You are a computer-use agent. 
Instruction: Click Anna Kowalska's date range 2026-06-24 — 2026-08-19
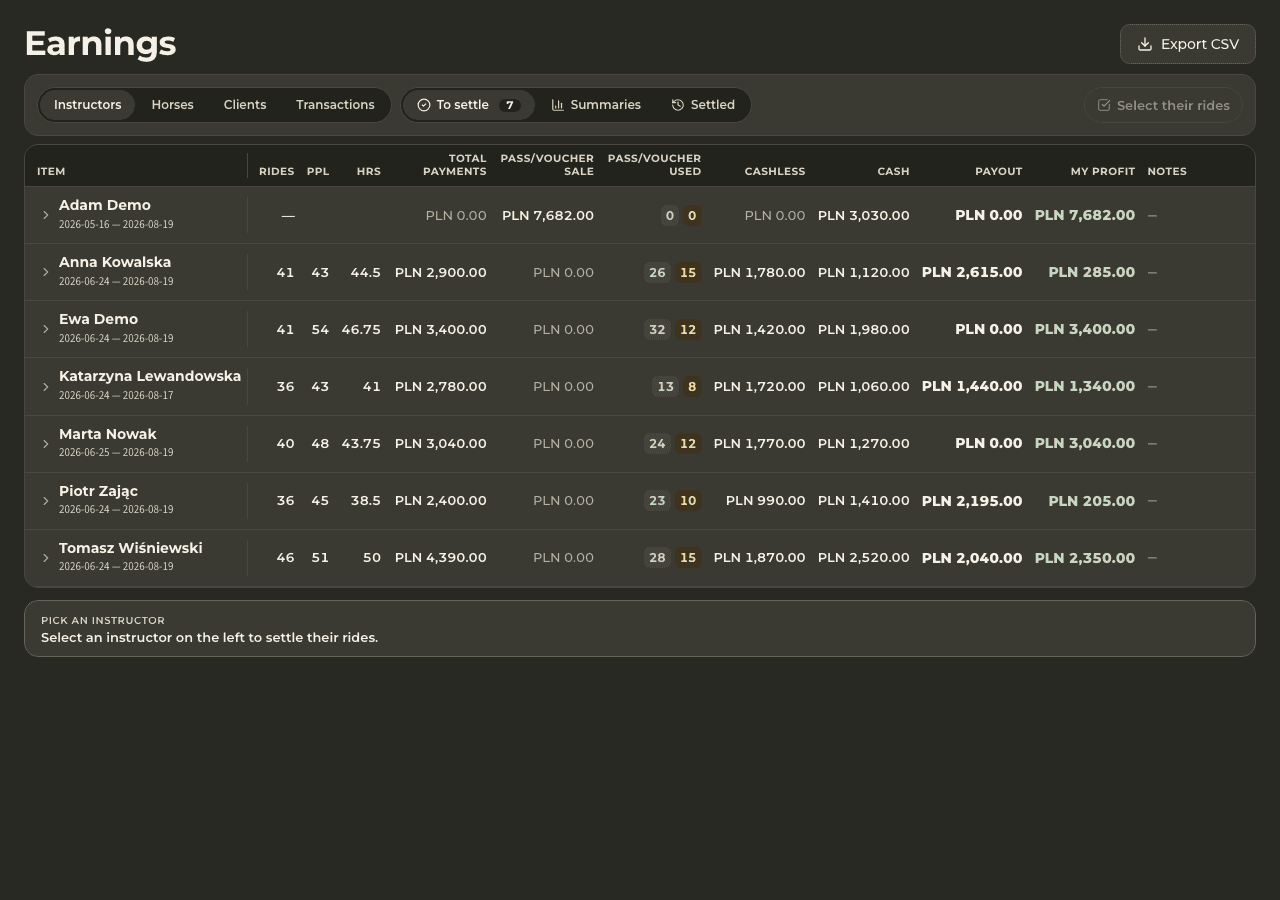pos(116,281)
